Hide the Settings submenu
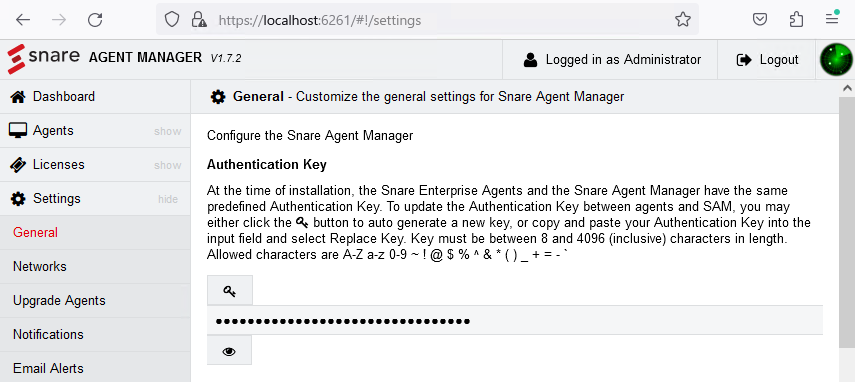The height and width of the screenshot is (382, 855). pyautogui.click(x=168, y=199)
